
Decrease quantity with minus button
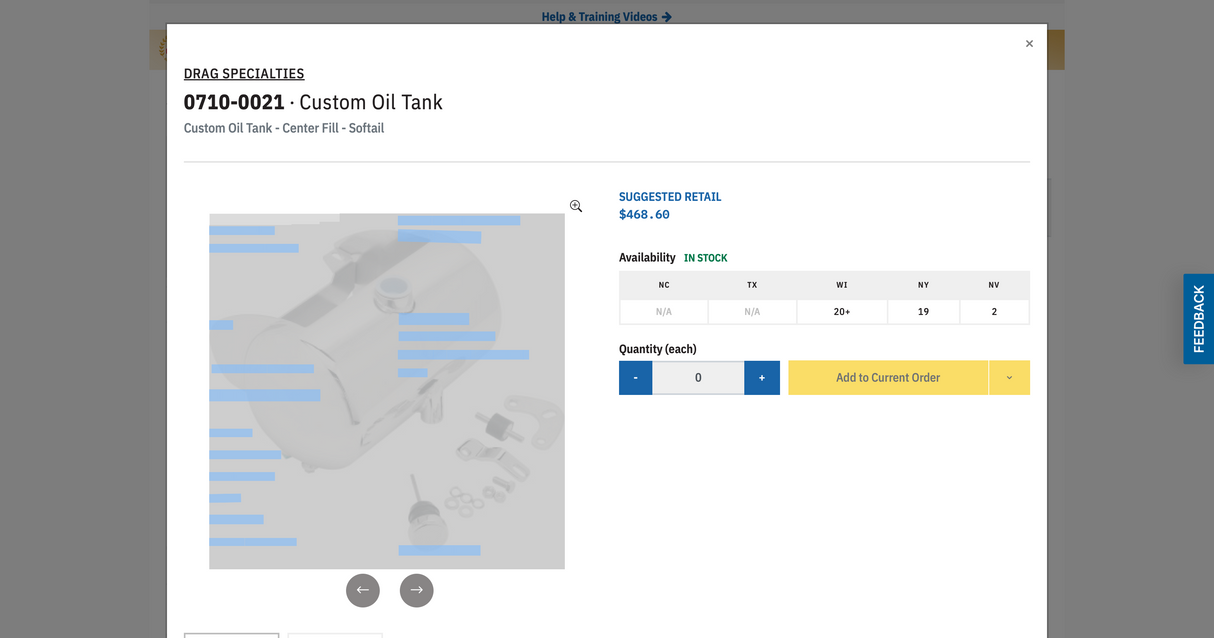635,378
